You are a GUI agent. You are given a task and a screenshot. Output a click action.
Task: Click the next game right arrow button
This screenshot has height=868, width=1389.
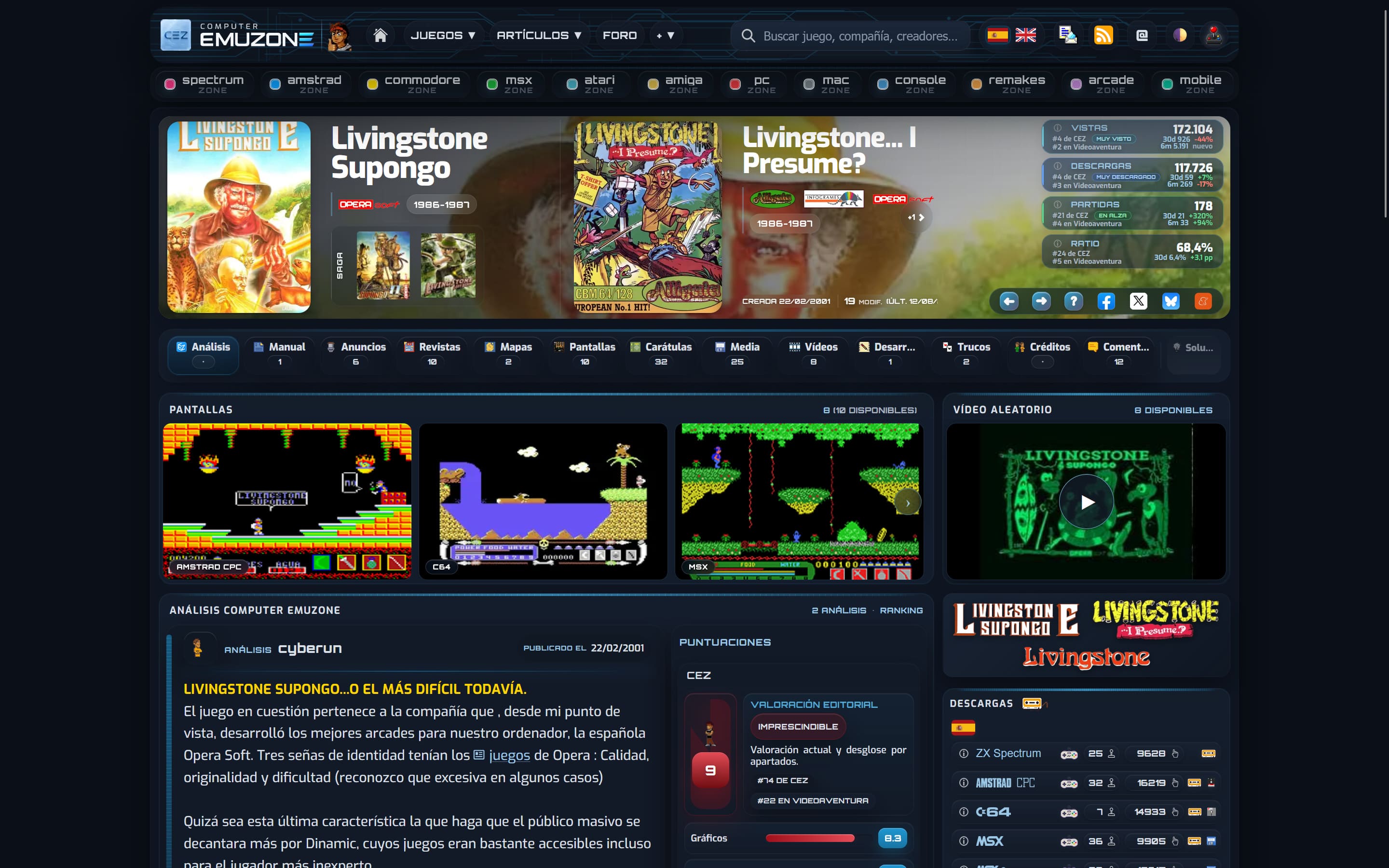(1041, 301)
